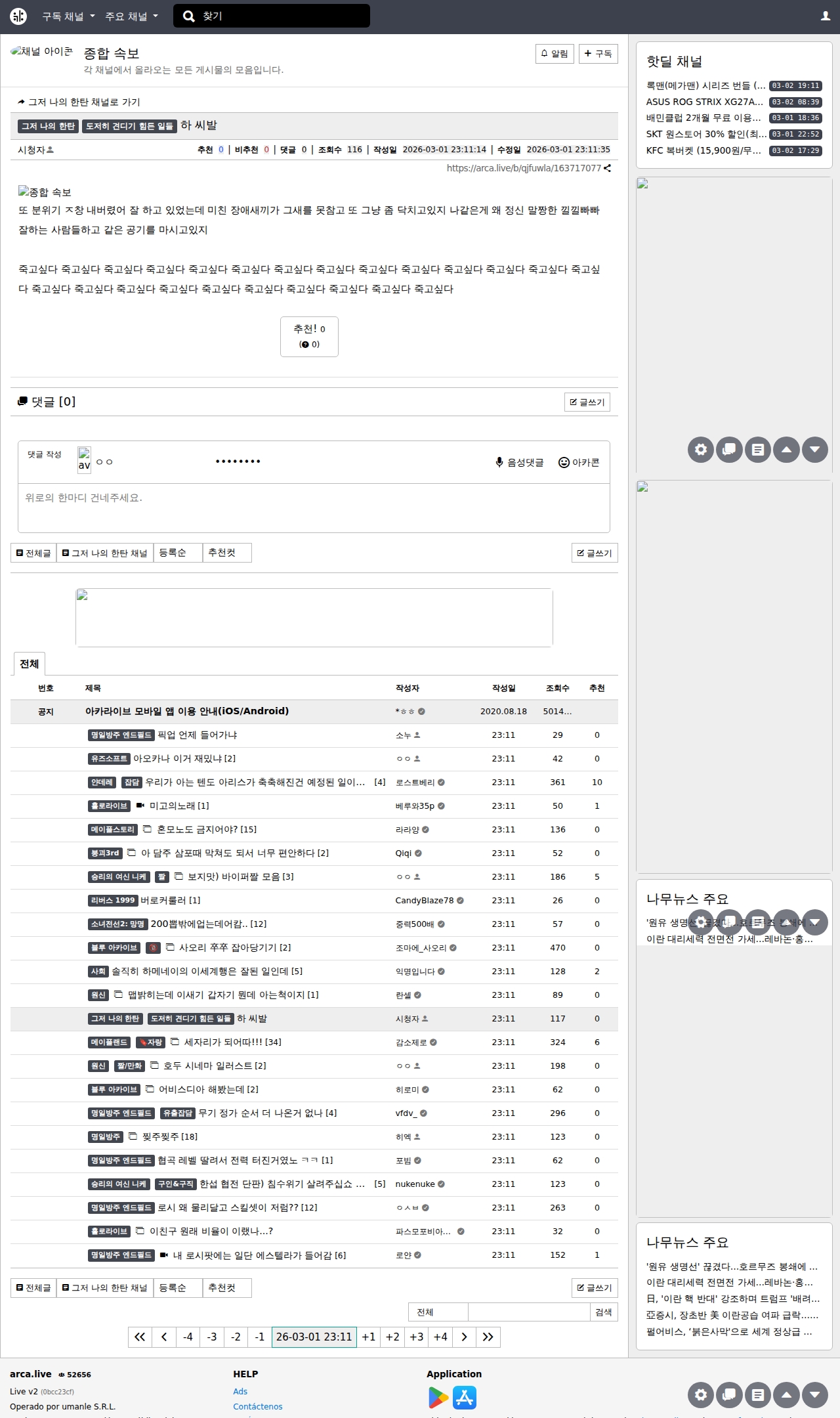Open the user account icon in the top bar
The height and width of the screenshot is (1418, 840).
(826, 16)
